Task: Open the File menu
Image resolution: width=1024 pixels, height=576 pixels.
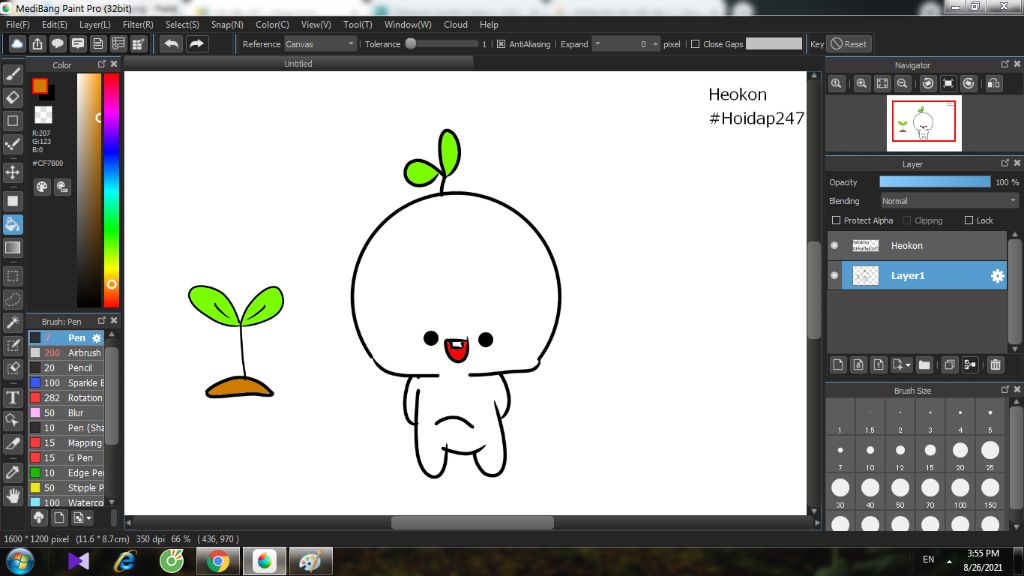Action: click(x=18, y=25)
